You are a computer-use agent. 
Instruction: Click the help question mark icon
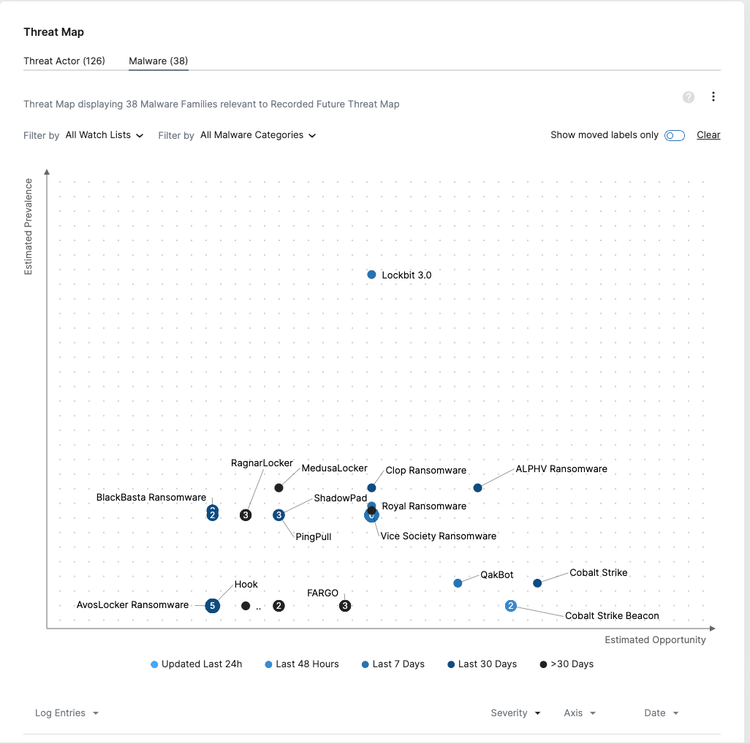[688, 97]
